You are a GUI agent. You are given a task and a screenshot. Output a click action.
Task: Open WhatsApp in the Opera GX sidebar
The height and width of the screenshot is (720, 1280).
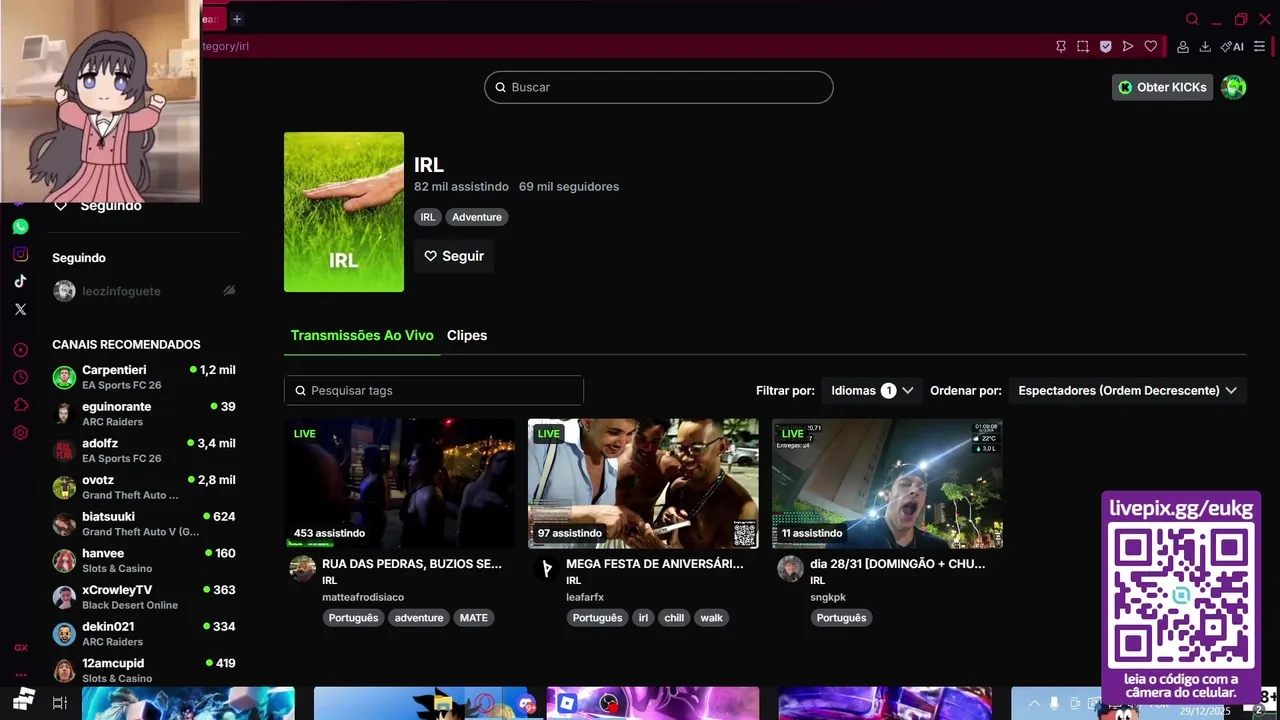[20, 227]
